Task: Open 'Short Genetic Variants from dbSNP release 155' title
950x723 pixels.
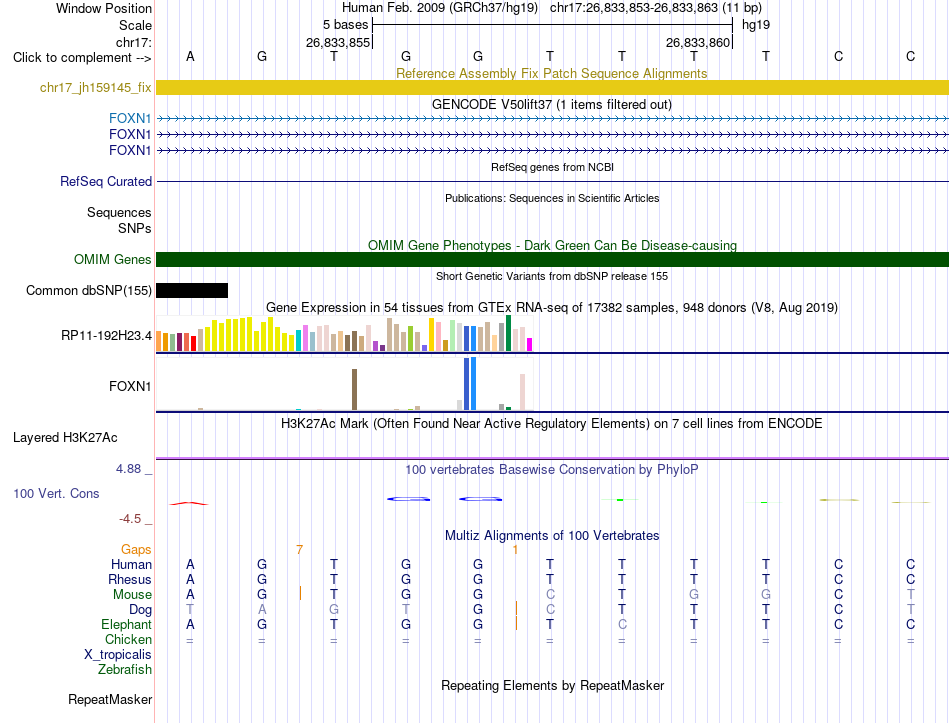Action: [x=552, y=276]
